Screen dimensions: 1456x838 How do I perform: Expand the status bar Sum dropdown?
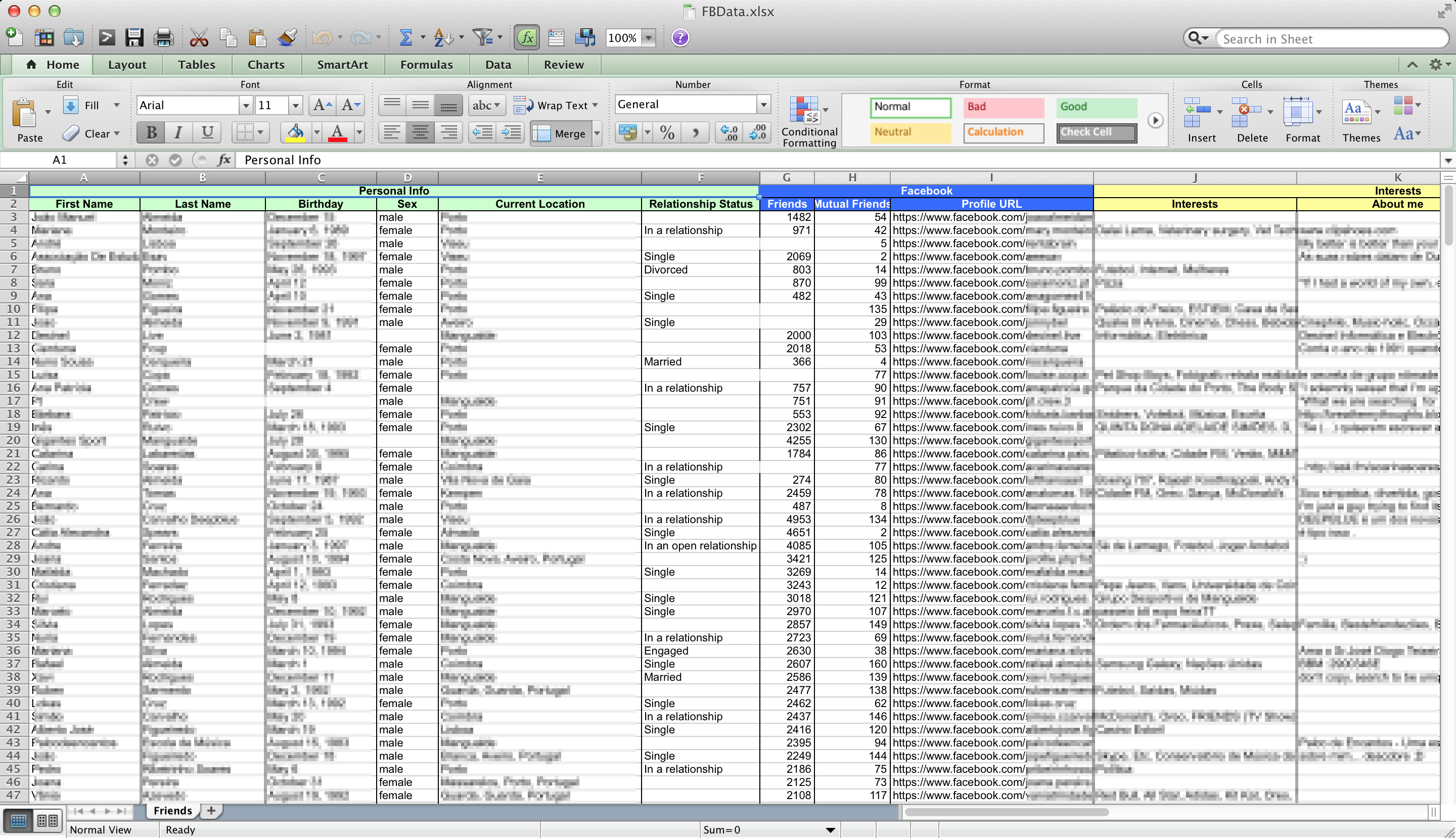coord(831,829)
